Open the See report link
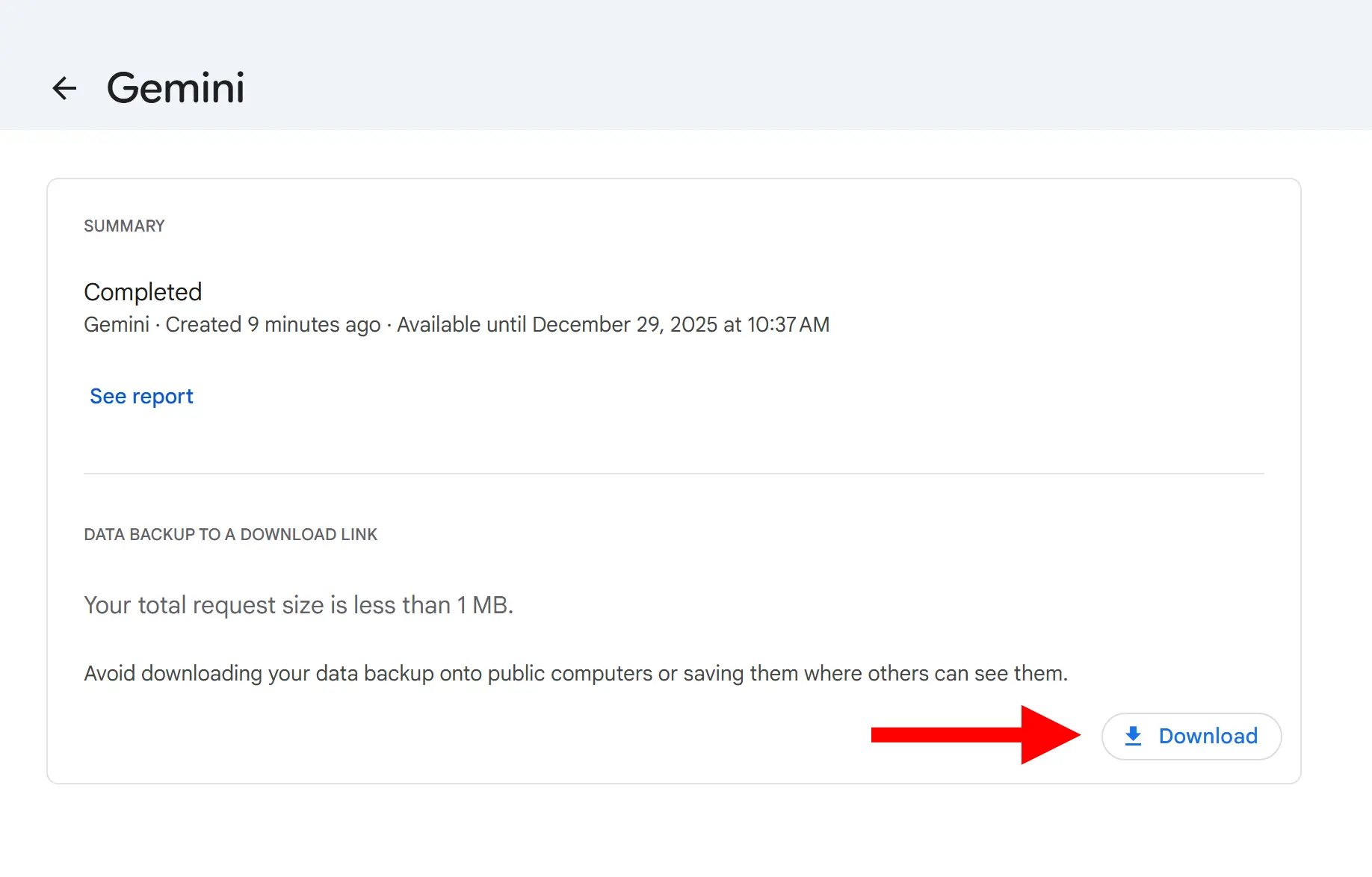The image size is (1372, 877). [x=141, y=396]
